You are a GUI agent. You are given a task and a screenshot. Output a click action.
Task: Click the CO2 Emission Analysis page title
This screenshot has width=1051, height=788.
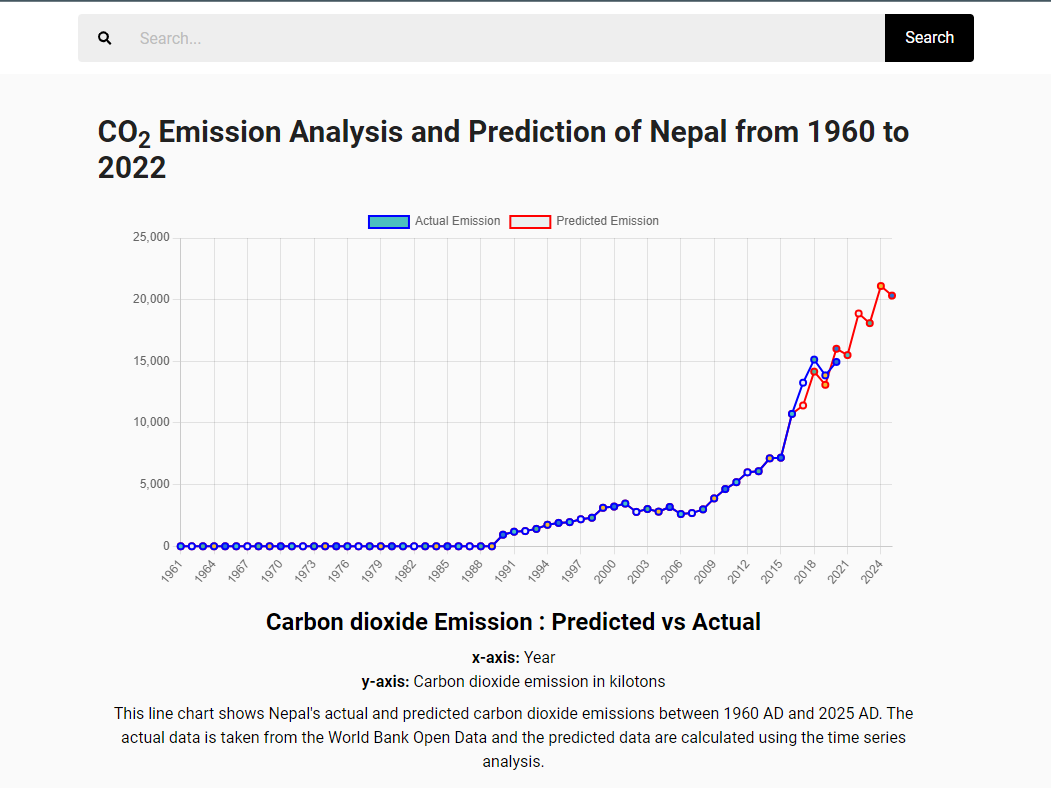coord(503,149)
